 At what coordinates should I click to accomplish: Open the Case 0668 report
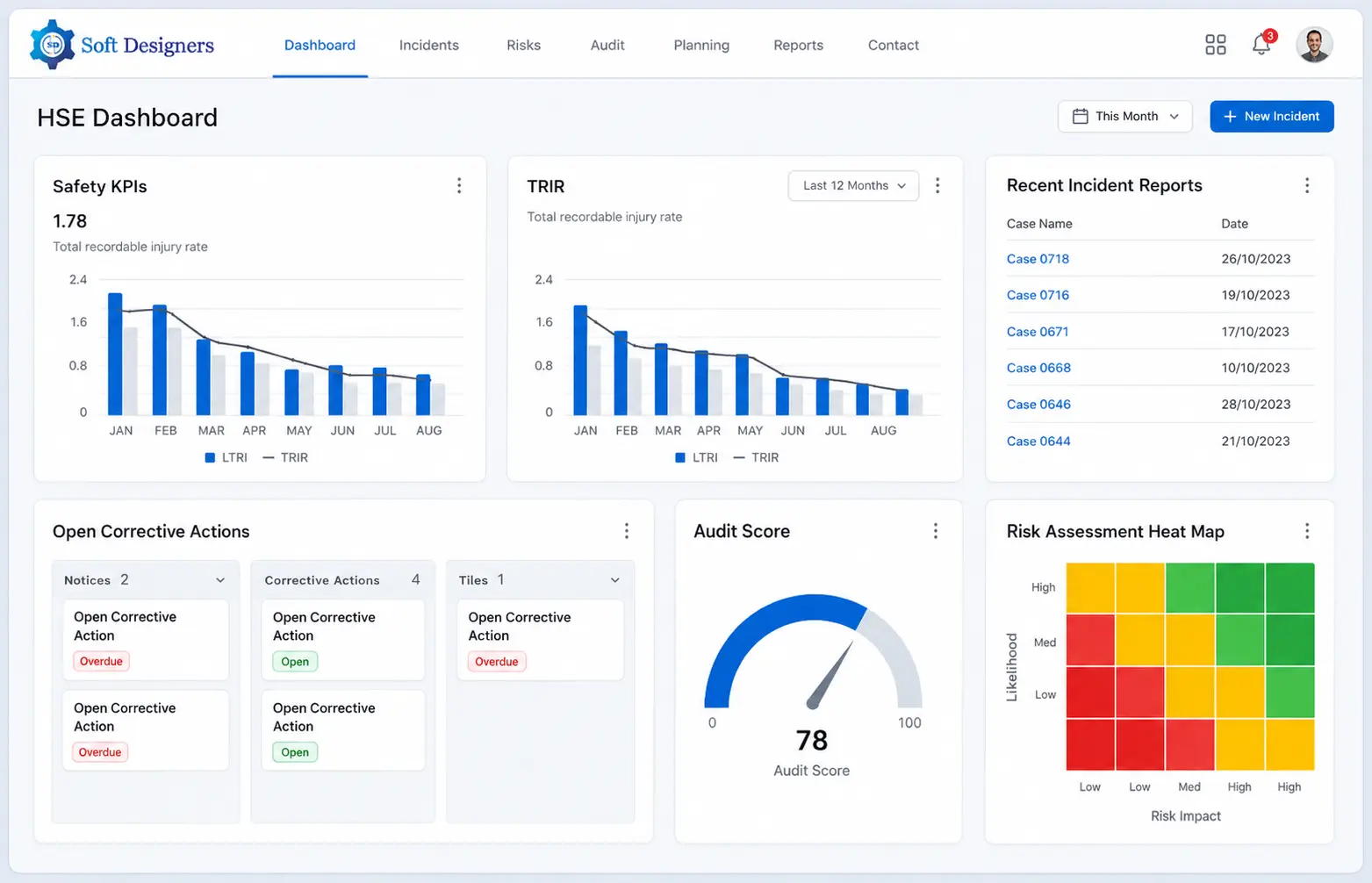pyautogui.click(x=1038, y=368)
